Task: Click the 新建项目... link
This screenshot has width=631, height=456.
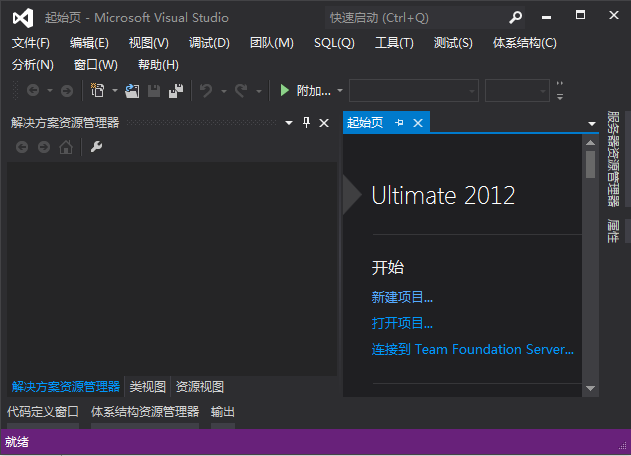Action: [x=402, y=297]
